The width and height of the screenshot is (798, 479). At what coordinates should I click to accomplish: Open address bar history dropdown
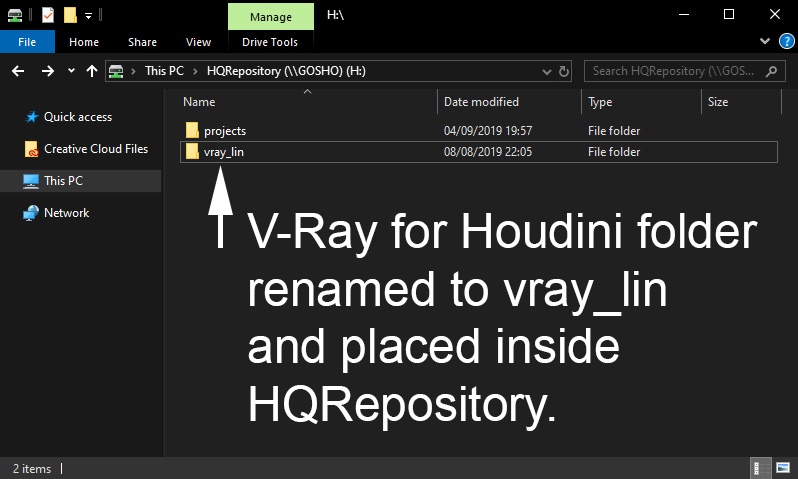547,72
